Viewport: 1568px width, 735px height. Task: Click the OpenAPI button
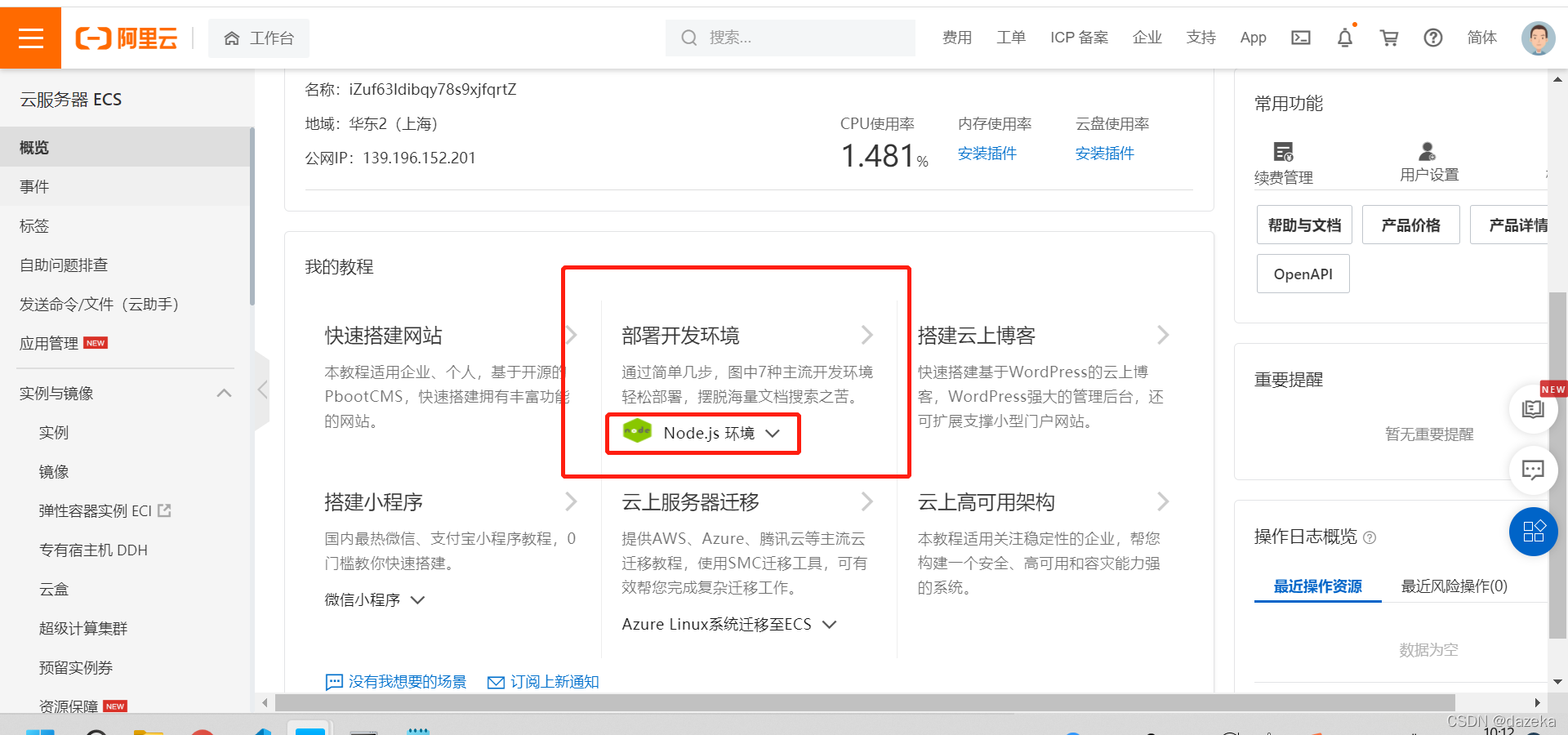point(1303,274)
